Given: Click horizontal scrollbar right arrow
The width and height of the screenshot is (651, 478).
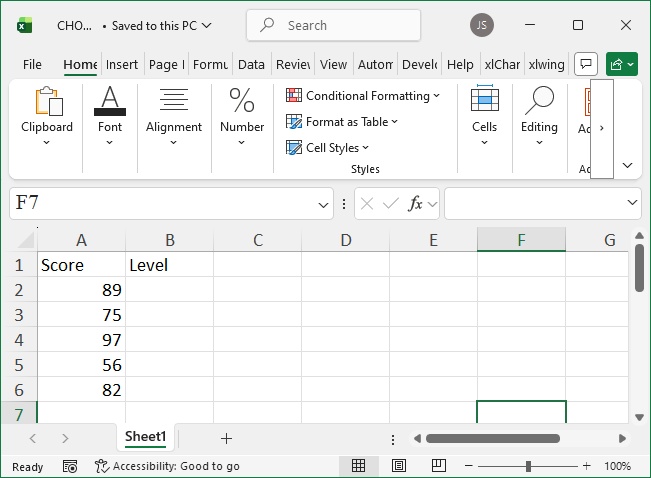Looking at the screenshot, I should pos(622,439).
